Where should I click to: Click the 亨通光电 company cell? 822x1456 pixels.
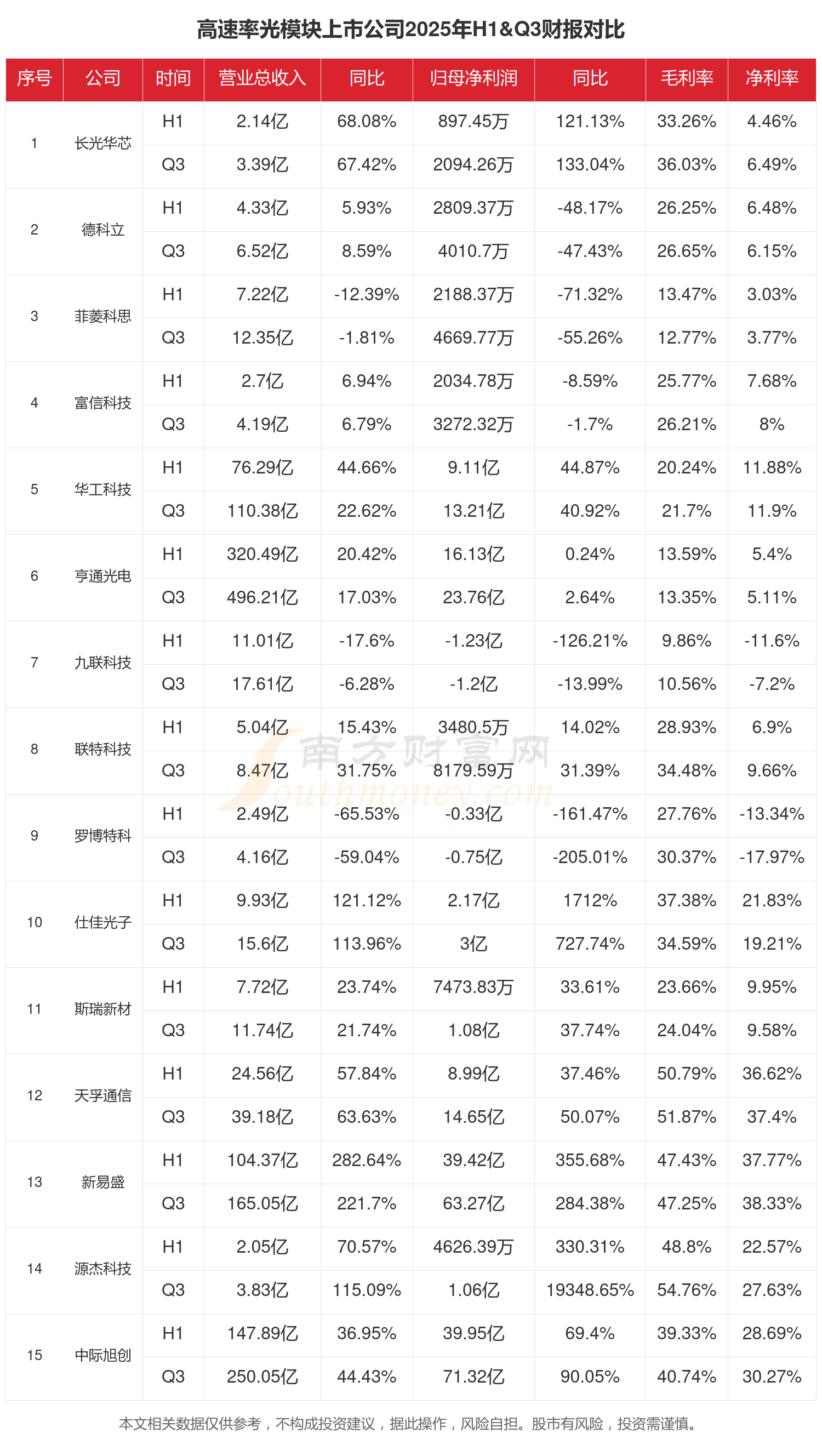click(x=103, y=576)
